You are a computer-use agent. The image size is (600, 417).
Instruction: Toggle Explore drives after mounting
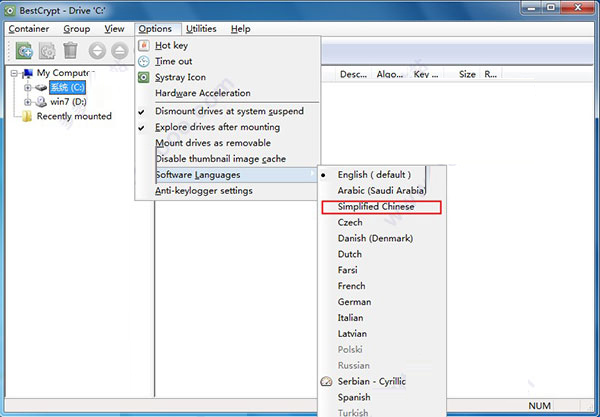(228, 127)
